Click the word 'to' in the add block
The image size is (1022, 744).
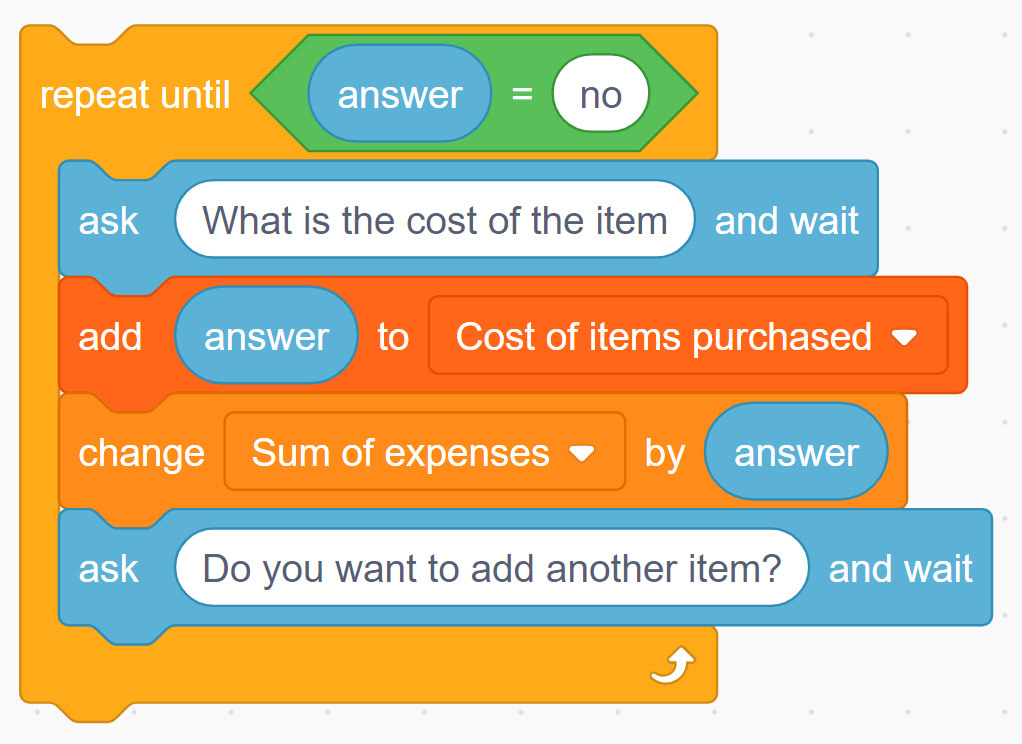click(393, 338)
